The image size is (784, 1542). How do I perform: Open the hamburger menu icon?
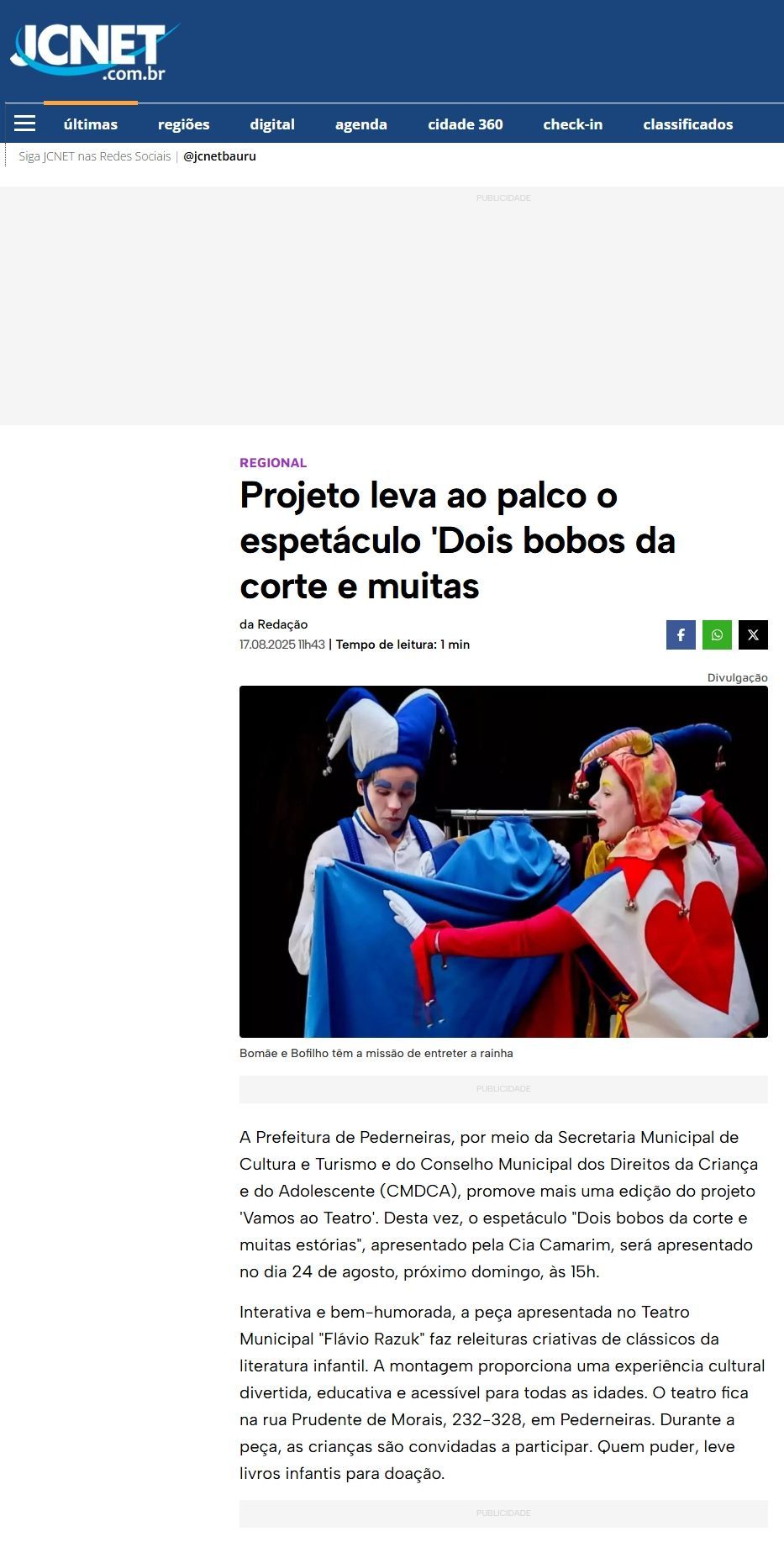25,124
